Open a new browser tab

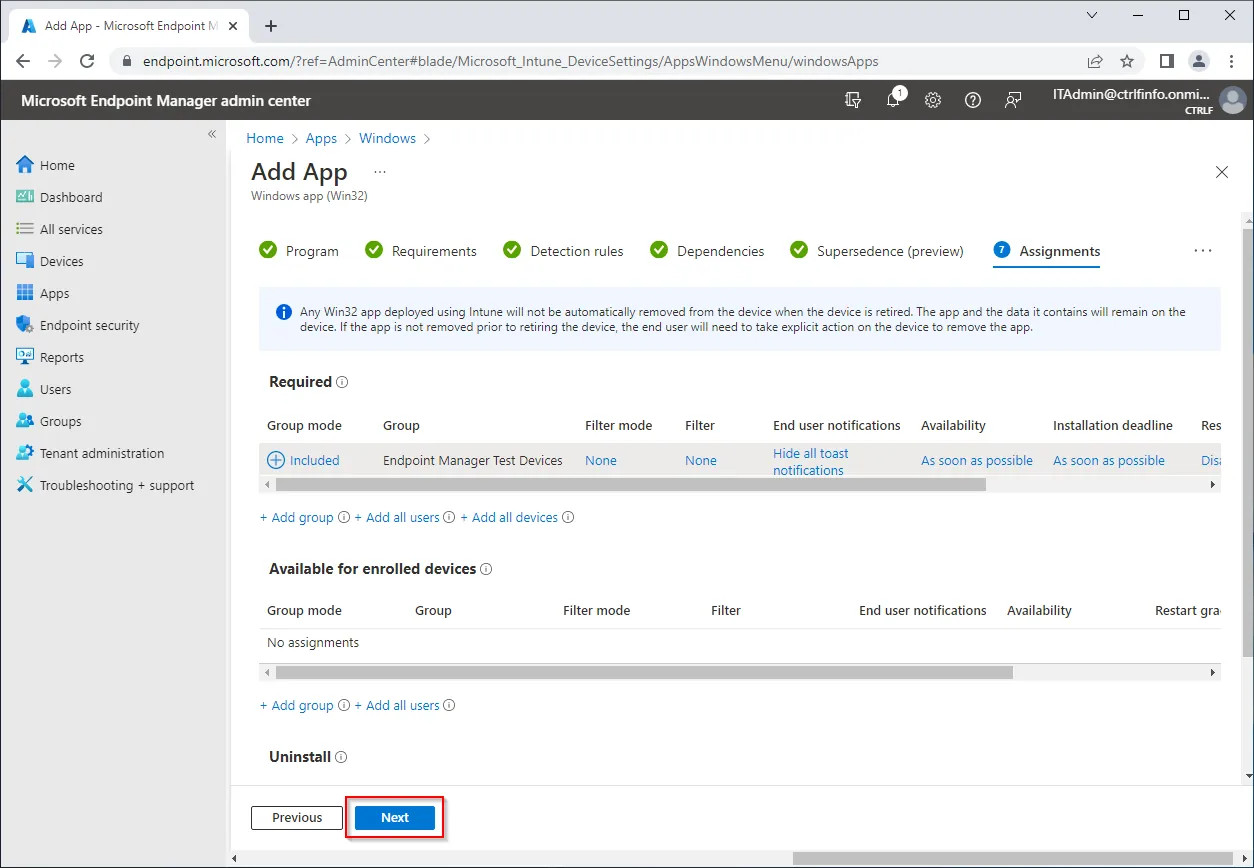tap(270, 26)
